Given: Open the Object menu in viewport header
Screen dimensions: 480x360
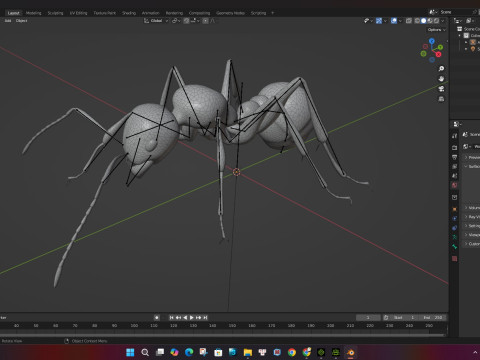Looking at the screenshot, I should point(21,21).
